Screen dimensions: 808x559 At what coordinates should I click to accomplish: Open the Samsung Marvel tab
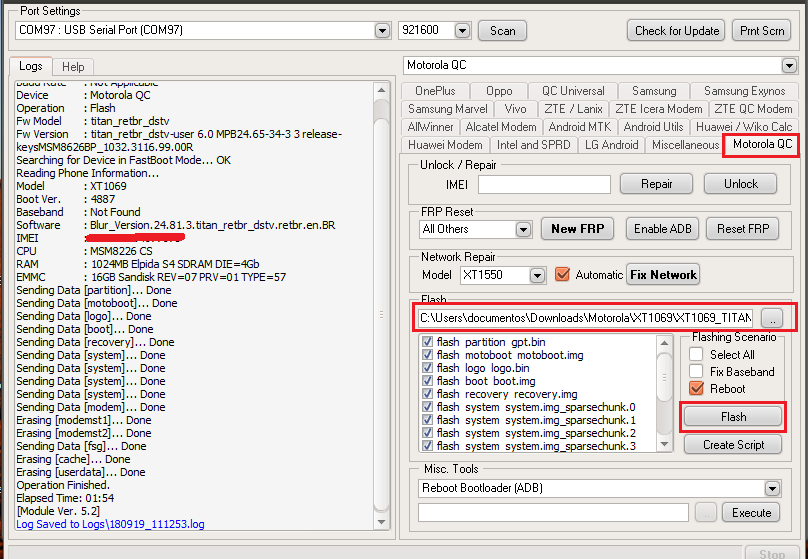pos(447,109)
